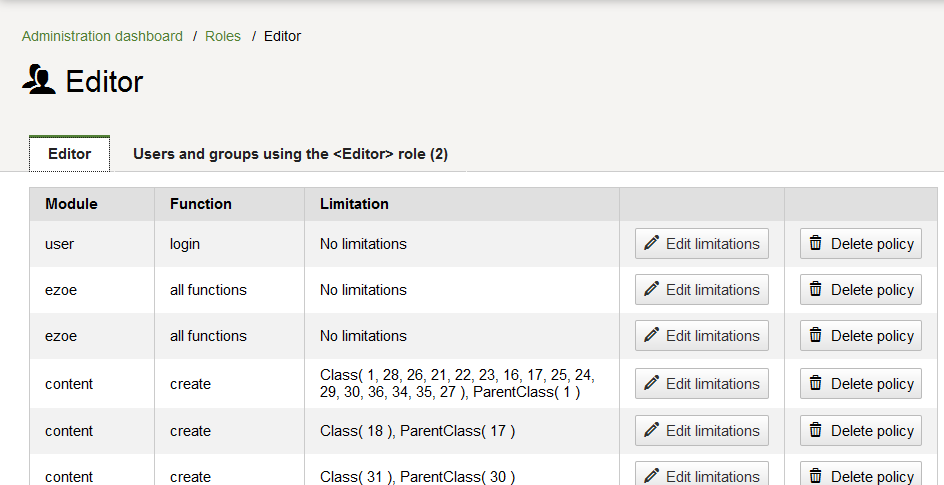Go to the Roles breadcrumb link
Image resolution: width=944 pixels, height=485 pixels.
[223, 36]
